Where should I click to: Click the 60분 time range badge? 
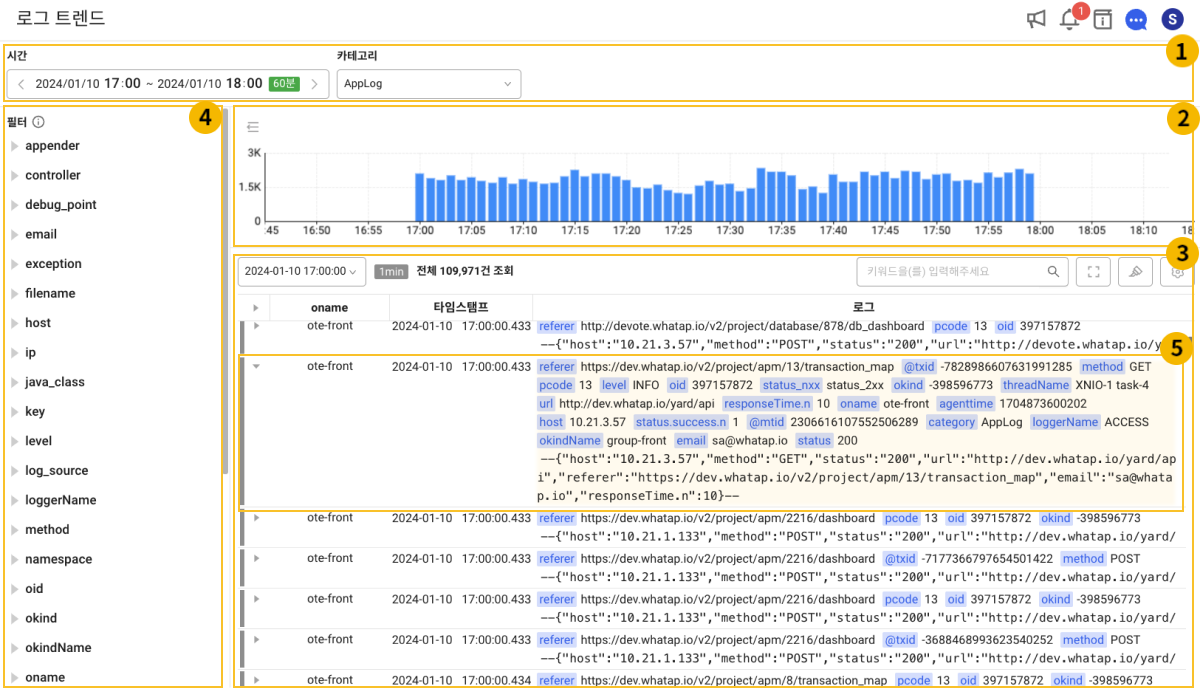[285, 84]
